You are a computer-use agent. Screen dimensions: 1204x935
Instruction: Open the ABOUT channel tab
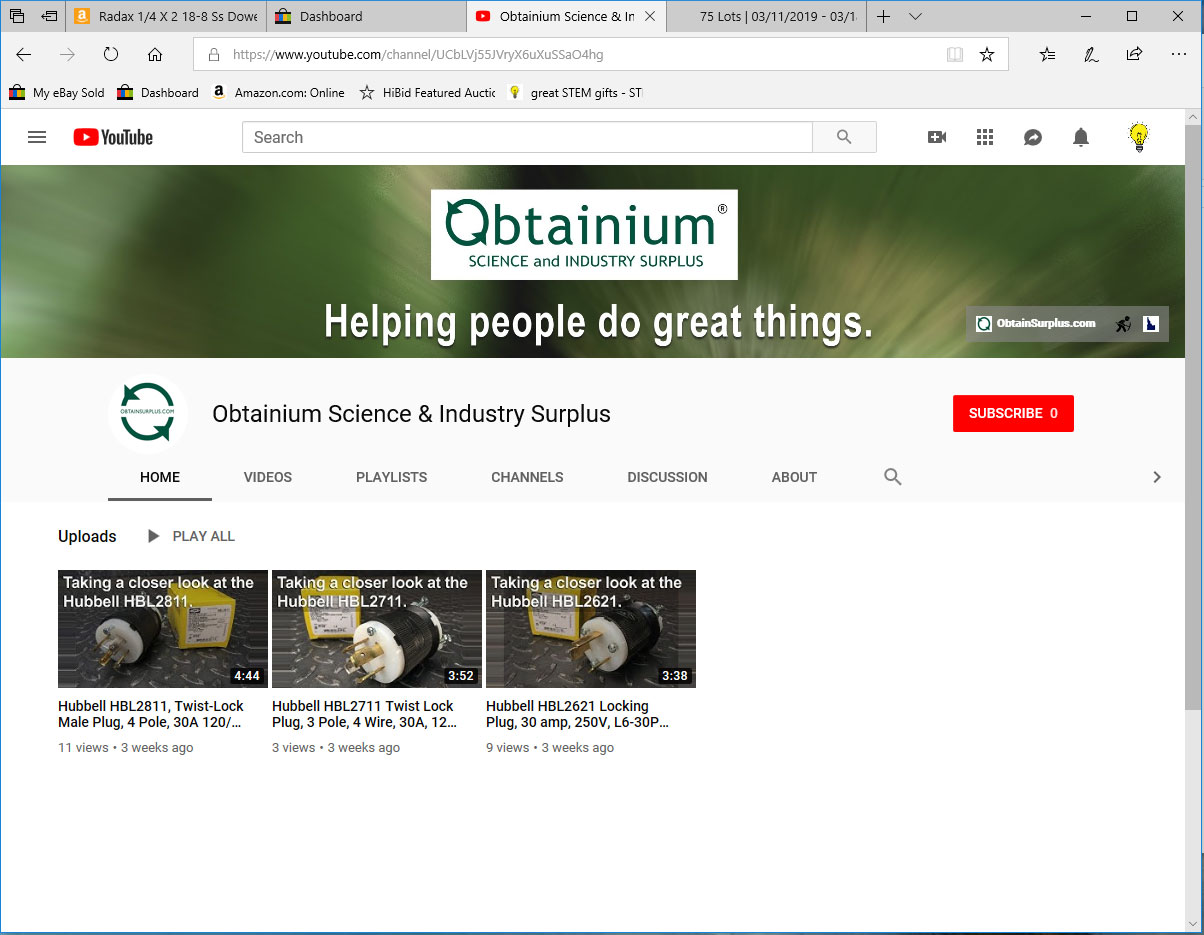coord(794,477)
